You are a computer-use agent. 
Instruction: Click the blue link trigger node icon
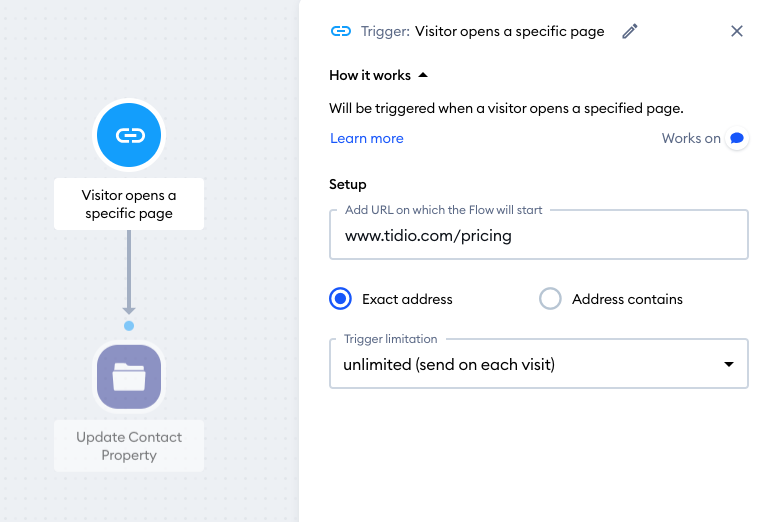(129, 135)
